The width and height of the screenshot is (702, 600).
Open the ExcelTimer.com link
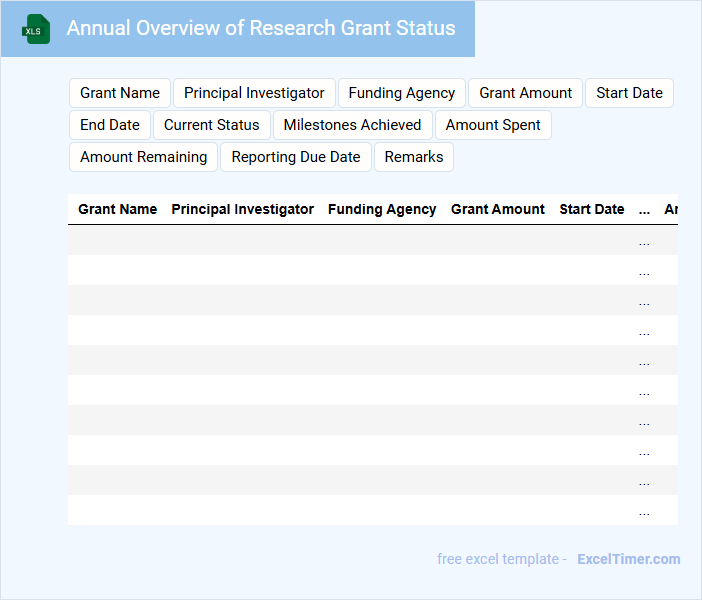[628, 559]
